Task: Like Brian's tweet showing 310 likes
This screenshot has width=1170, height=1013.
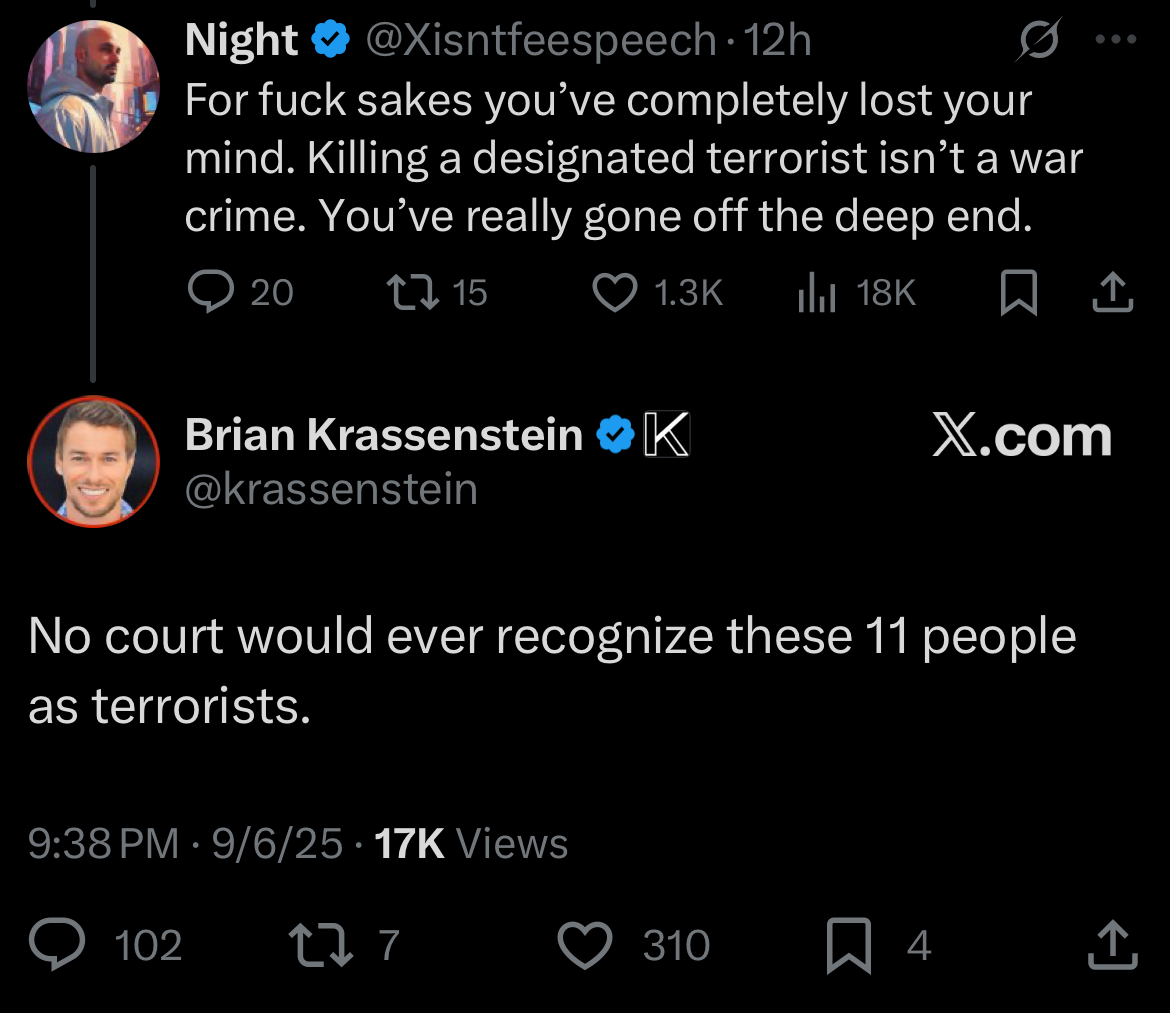Action: [585, 945]
